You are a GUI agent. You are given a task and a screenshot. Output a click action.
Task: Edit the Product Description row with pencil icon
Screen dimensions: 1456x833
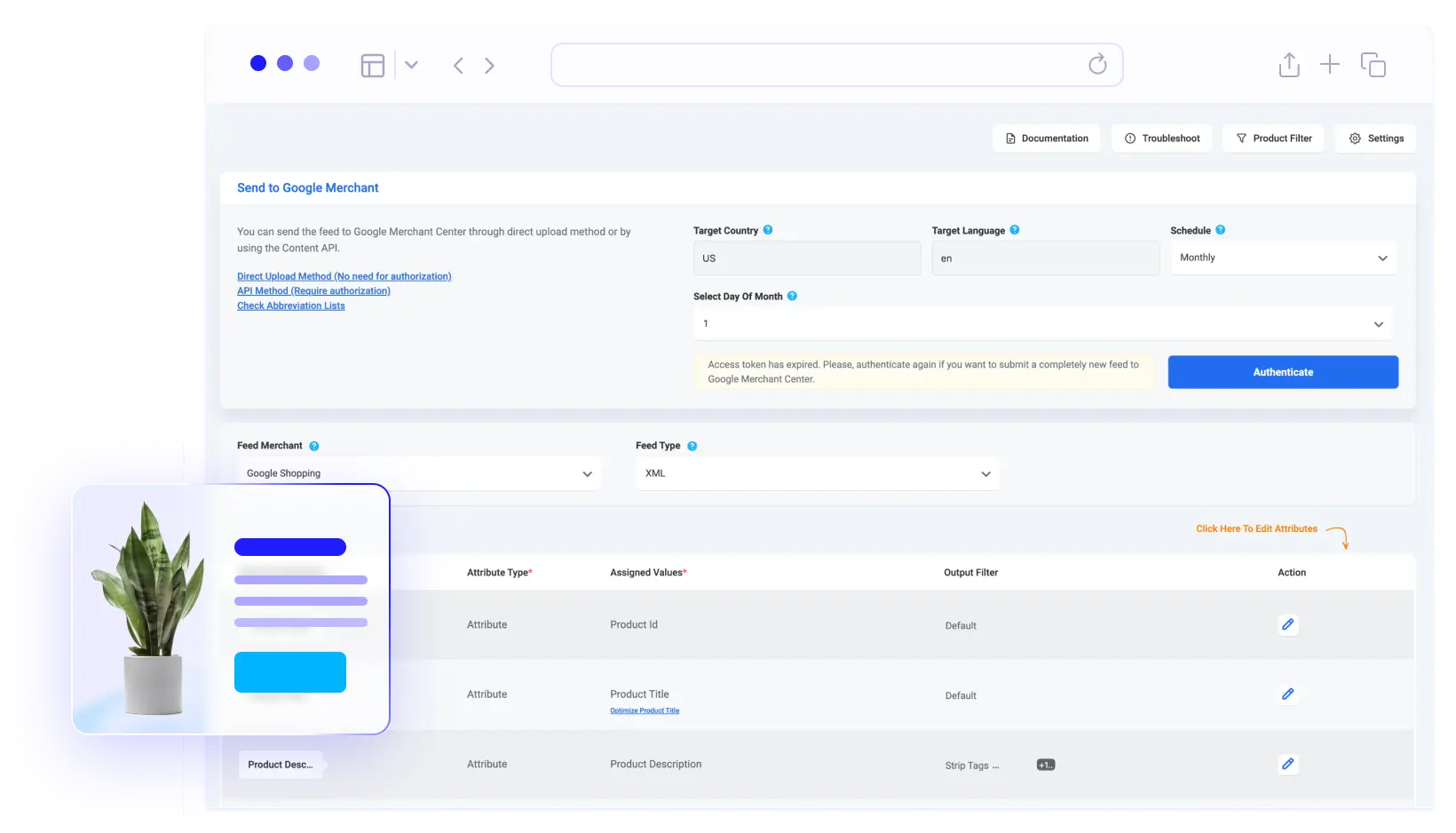(x=1288, y=764)
